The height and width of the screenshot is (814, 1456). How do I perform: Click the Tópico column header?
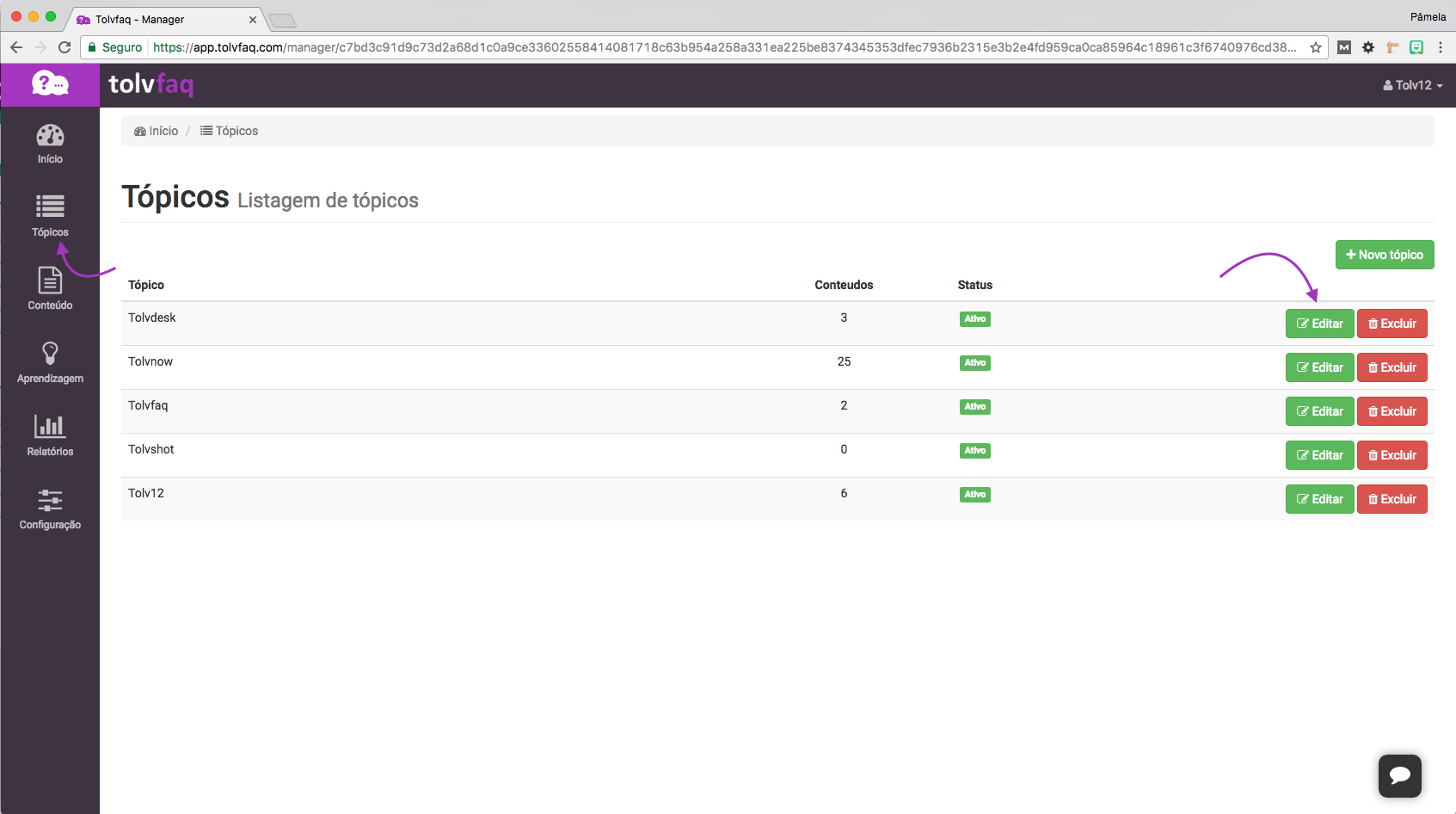tap(146, 285)
